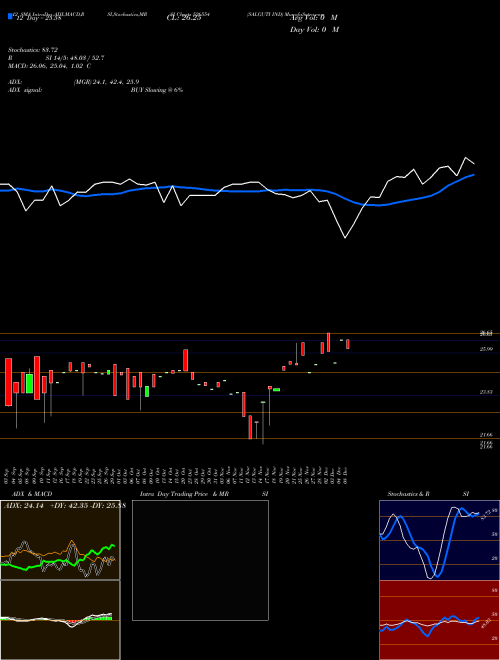The image size is (500, 660).
Task: Select the '12 Day = 23.38' SMA label
Action: (39, 18)
